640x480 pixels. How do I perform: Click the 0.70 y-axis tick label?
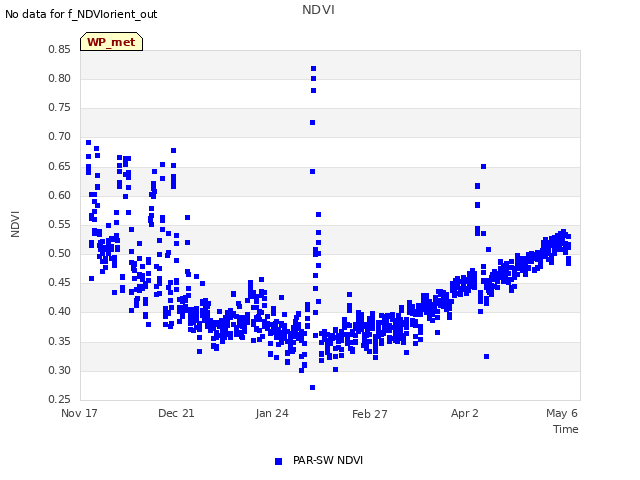(x=60, y=137)
